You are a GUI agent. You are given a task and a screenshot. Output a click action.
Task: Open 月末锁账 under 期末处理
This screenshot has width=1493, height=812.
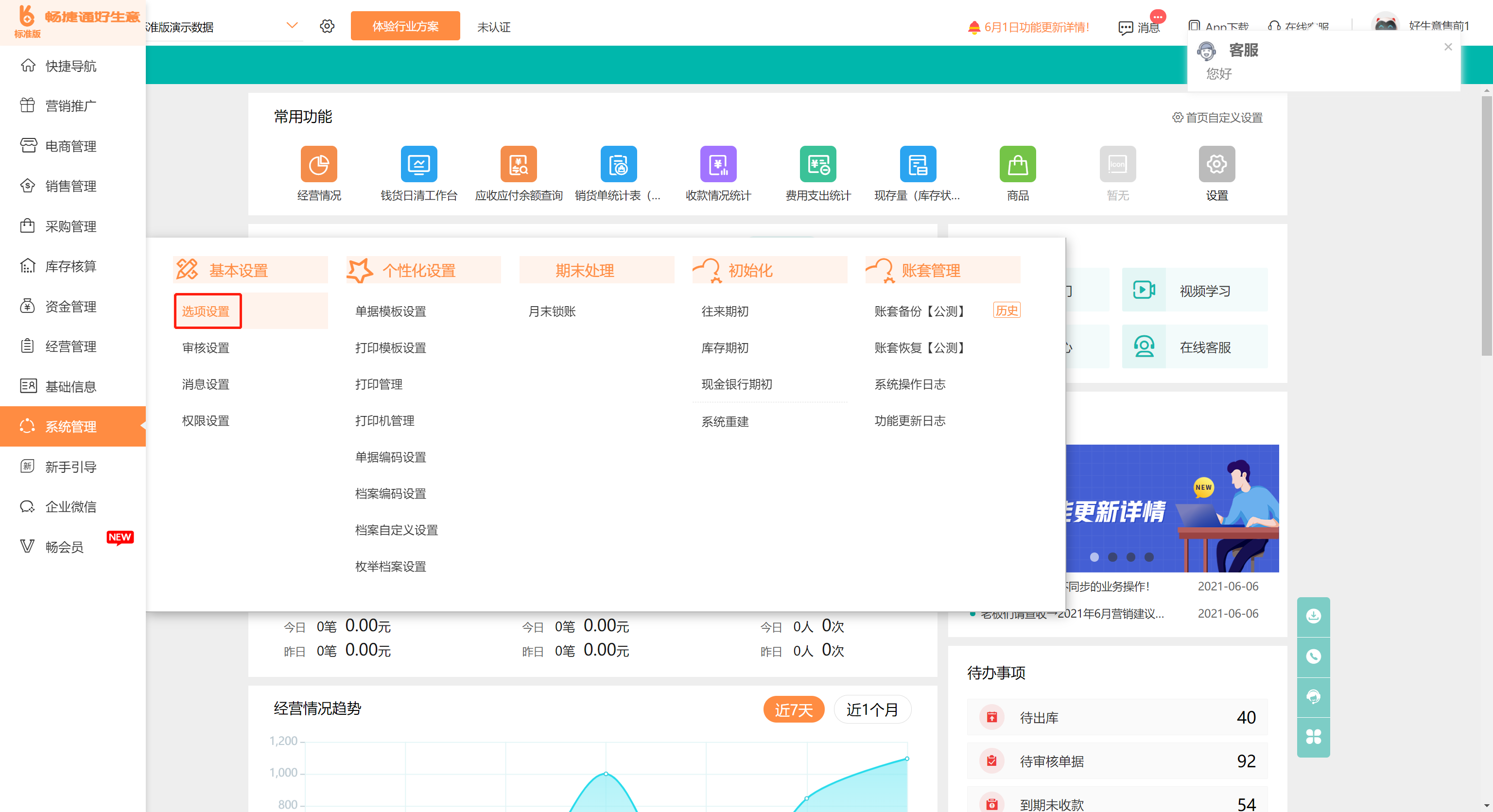552,311
